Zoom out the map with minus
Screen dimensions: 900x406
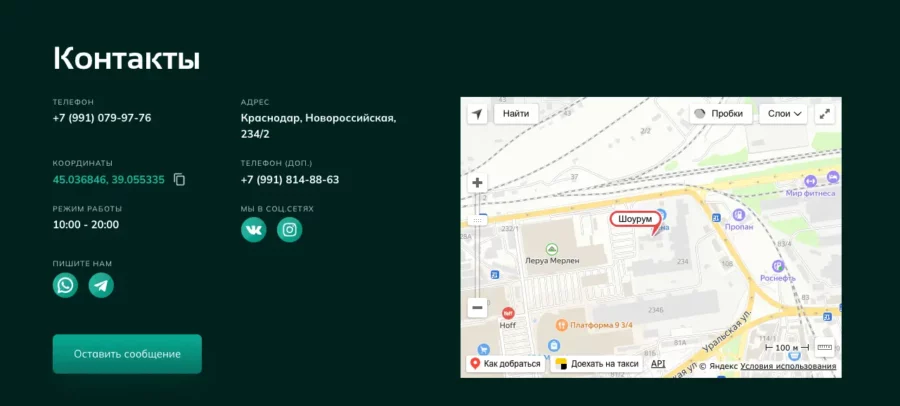click(477, 308)
